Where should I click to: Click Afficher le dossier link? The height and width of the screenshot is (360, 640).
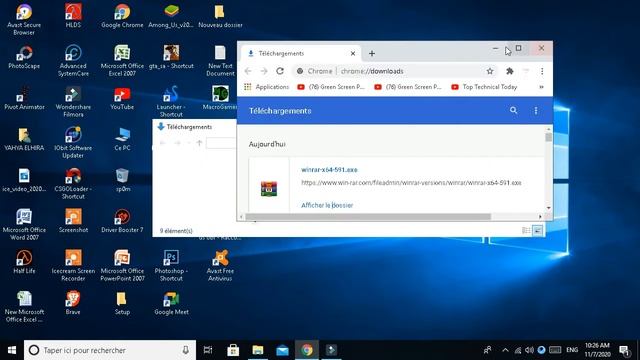click(327, 205)
